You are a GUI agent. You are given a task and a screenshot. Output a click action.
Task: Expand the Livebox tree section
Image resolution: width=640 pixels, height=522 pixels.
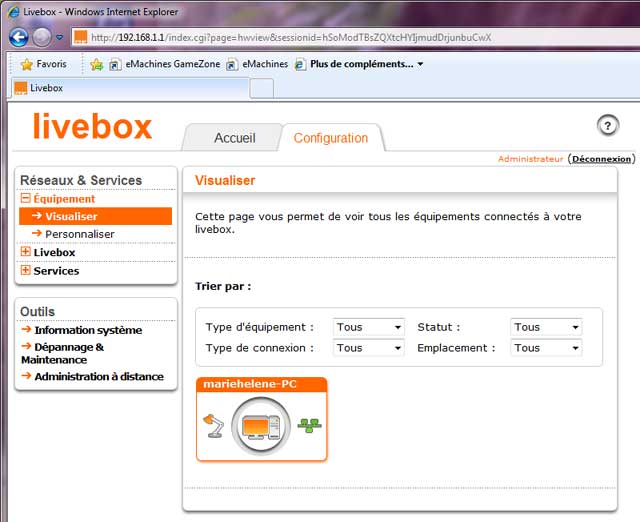(26, 253)
